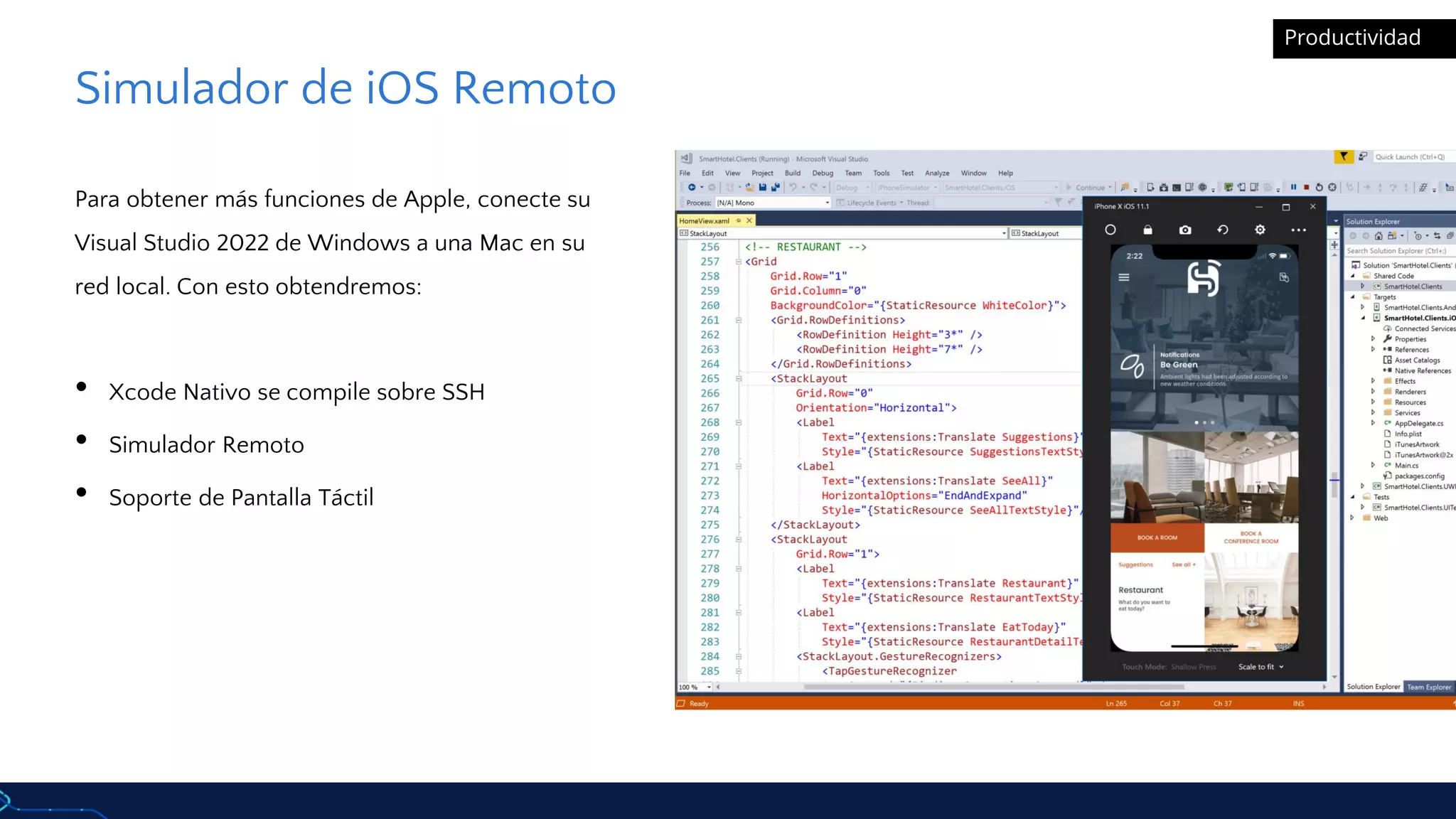This screenshot has height=819, width=1456.
Task: Open the Analyze menu
Action: pyautogui.click(x=937, y=173)
